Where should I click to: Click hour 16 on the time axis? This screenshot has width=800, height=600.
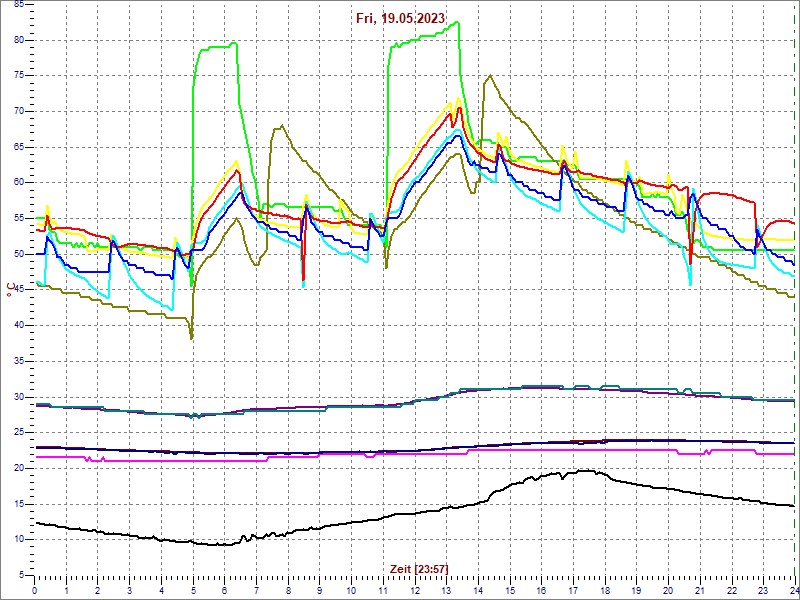click(541, 588)
